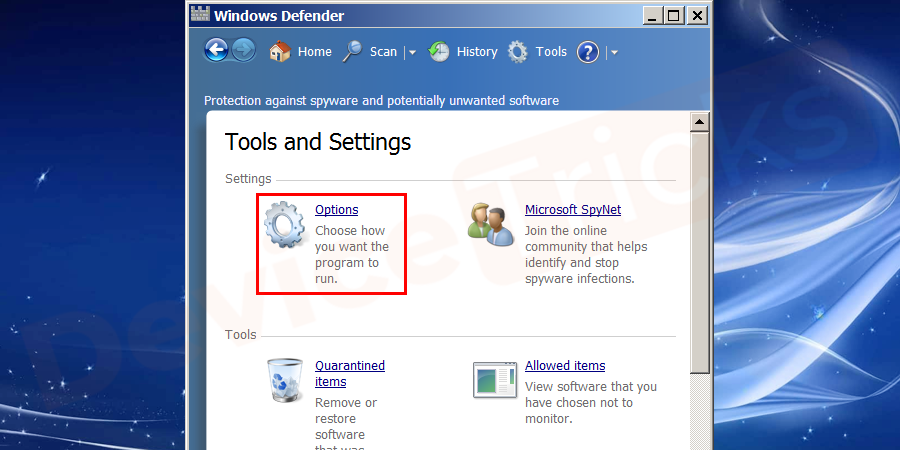Open the Options link
The width and height of the screenshot is (900, 450).
(336, 210)
